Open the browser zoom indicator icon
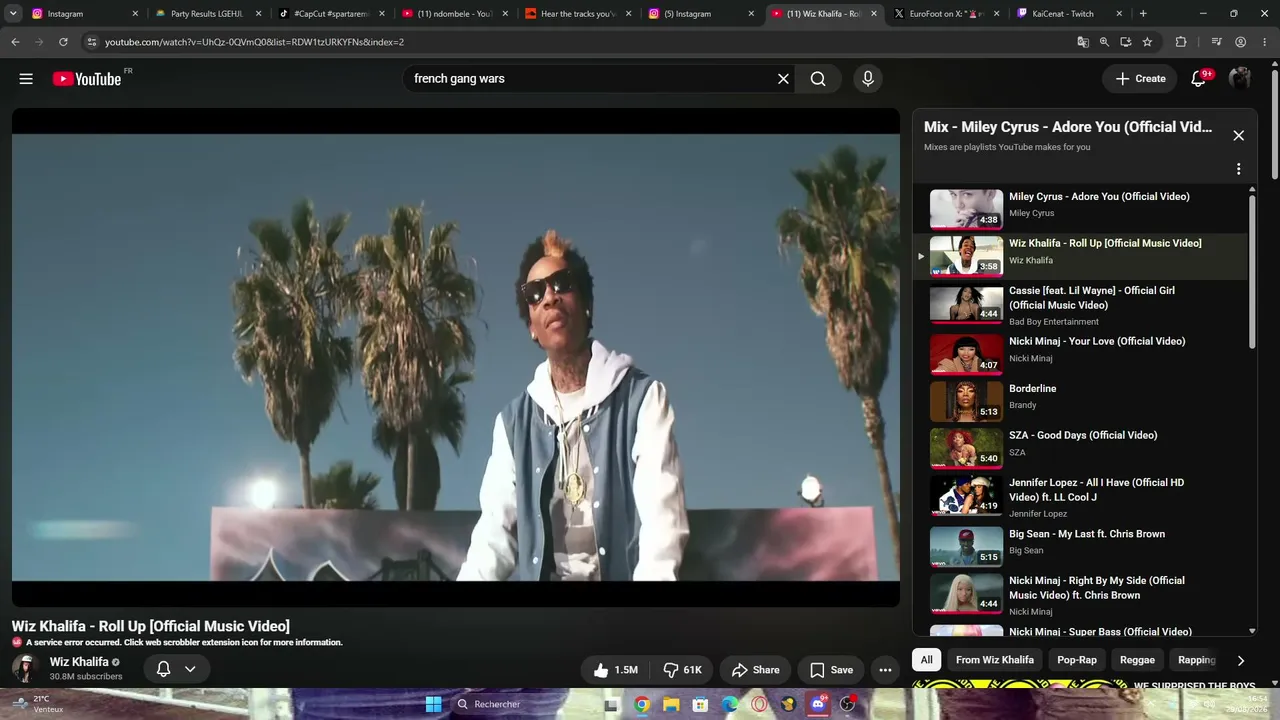This screenshot has width=1280, height=720. [x=1104, y=42]
